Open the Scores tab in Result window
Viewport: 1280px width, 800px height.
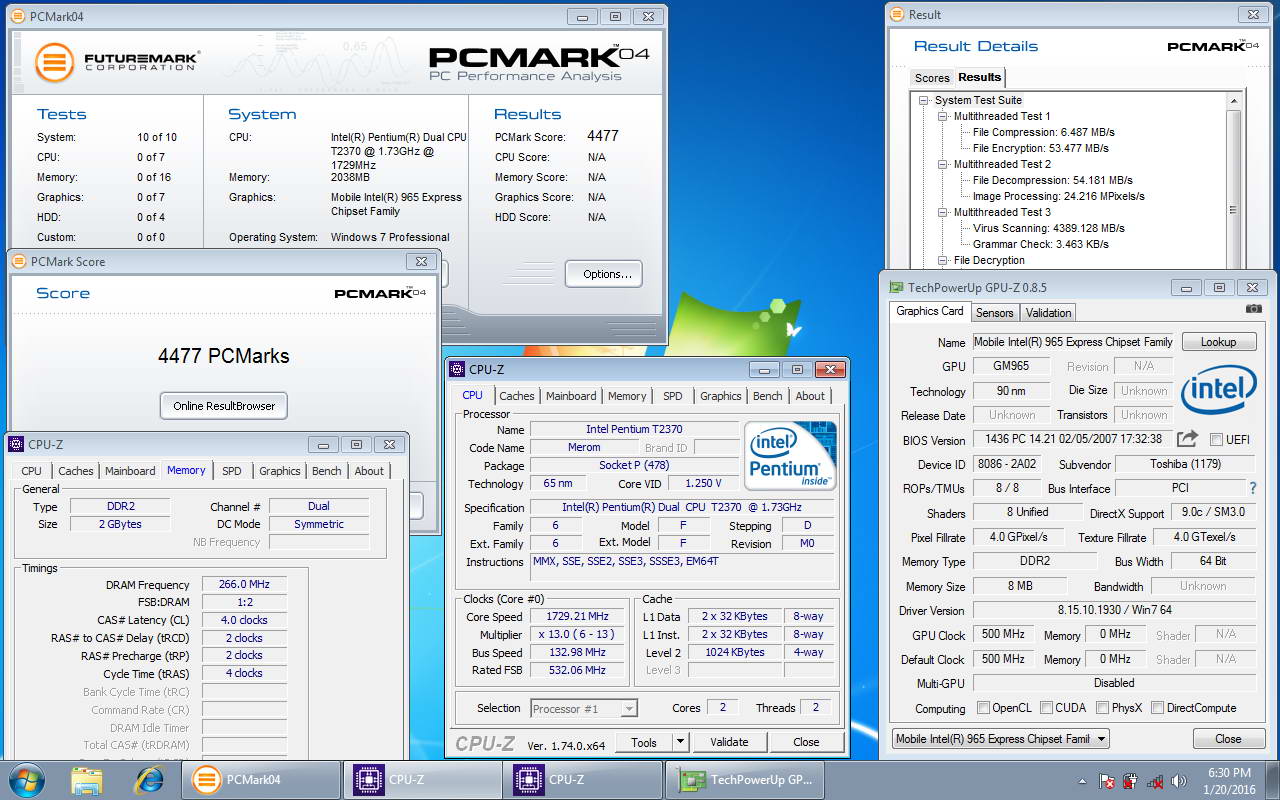(932, 78)
